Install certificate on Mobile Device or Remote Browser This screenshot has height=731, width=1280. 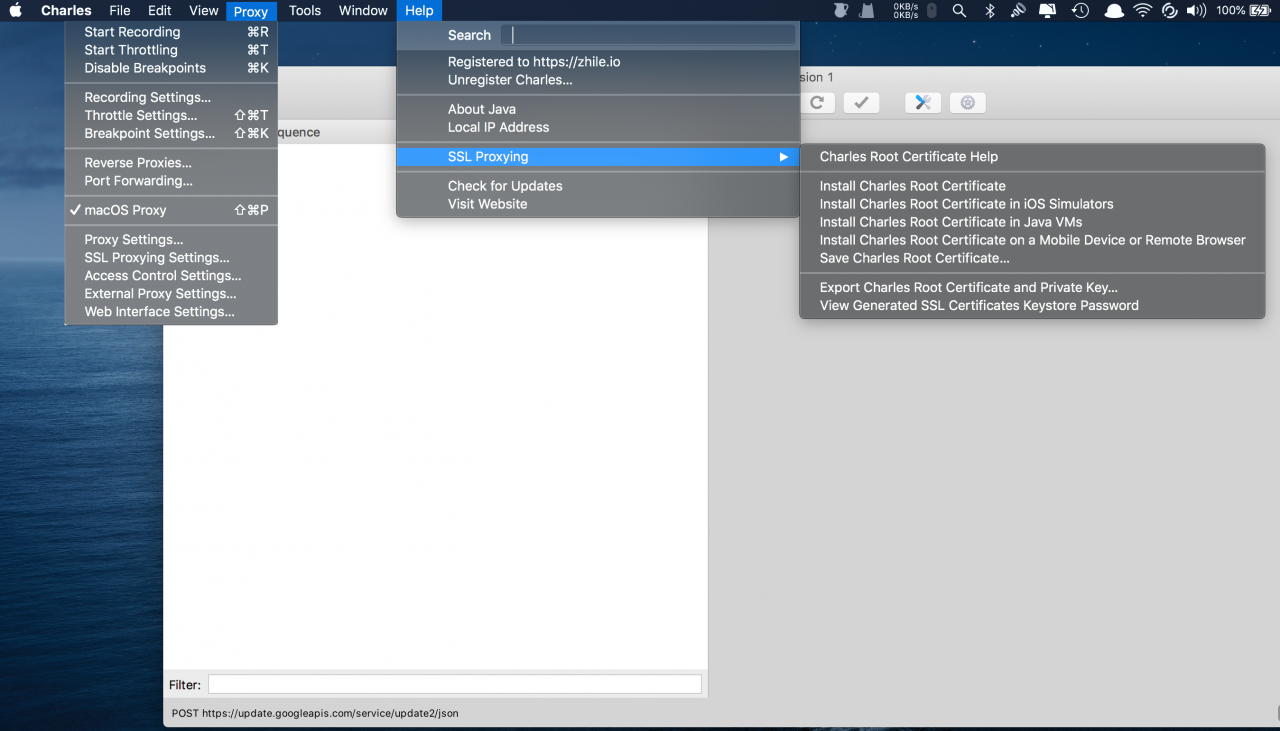point(1032,240)
